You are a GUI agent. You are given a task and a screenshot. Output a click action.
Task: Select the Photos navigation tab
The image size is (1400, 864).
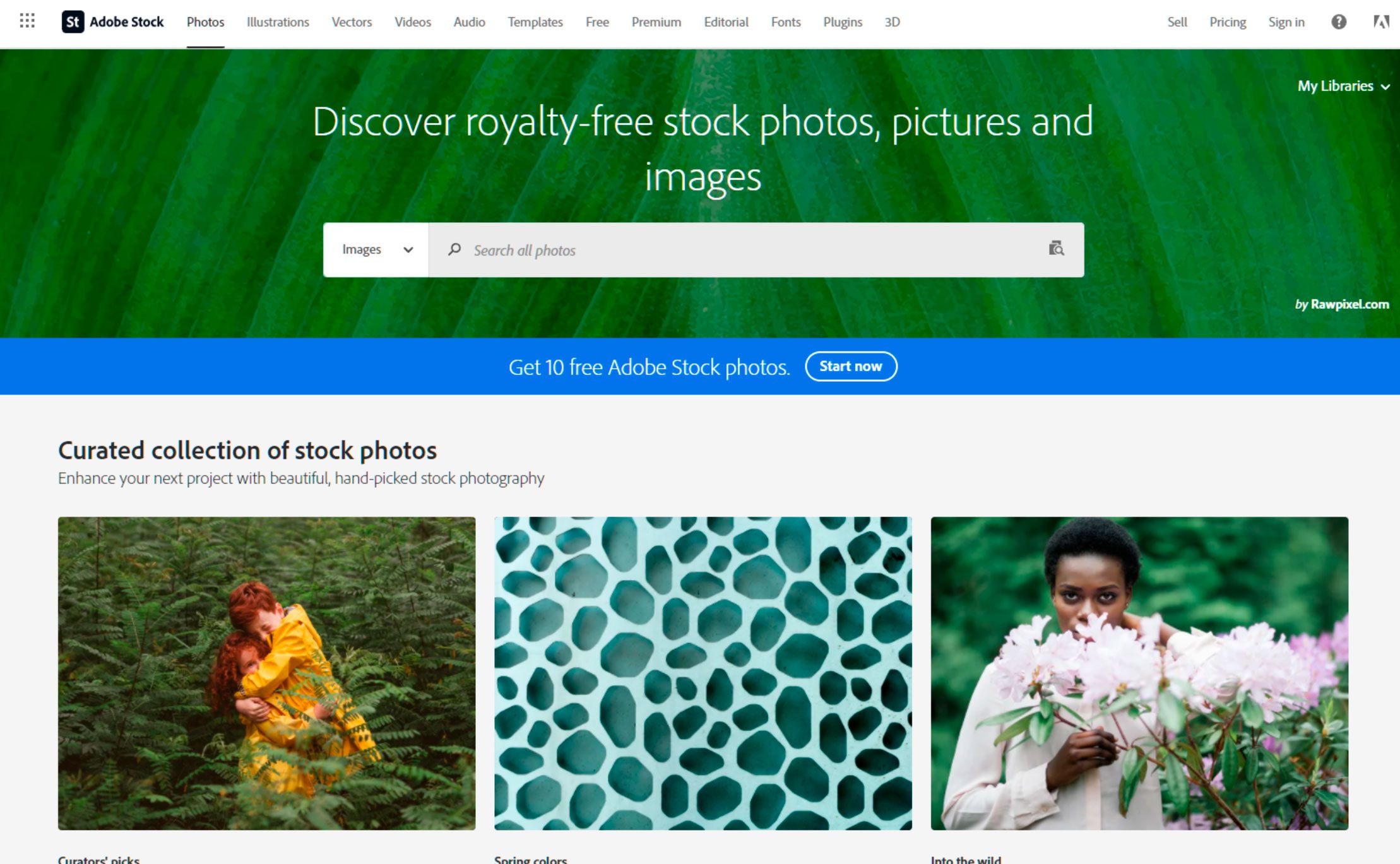pos(205,20)
